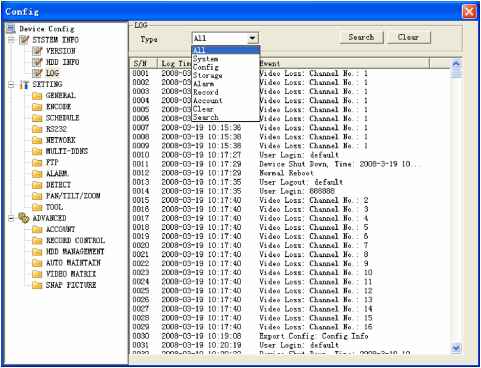This screenshot has width=481, height=368.
Task: Select All in the Type list
Action: pos(226,50)
